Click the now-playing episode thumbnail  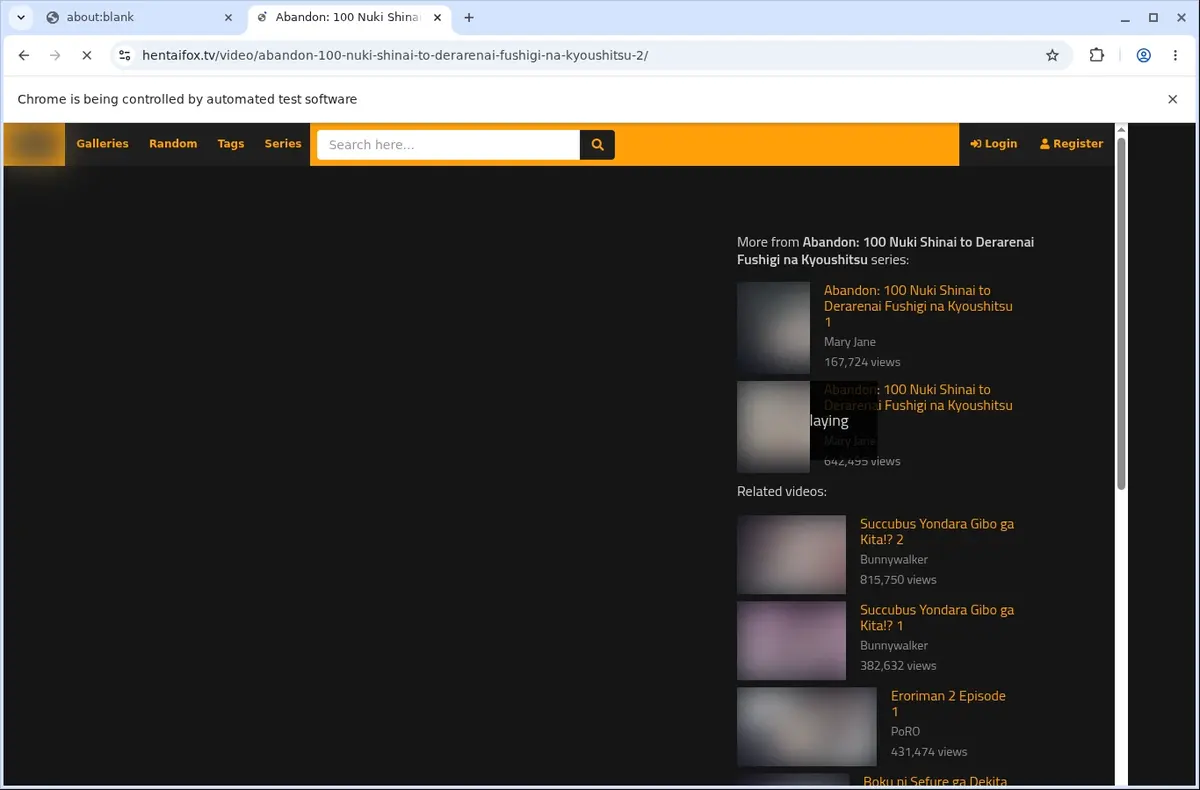coord(773,427)
